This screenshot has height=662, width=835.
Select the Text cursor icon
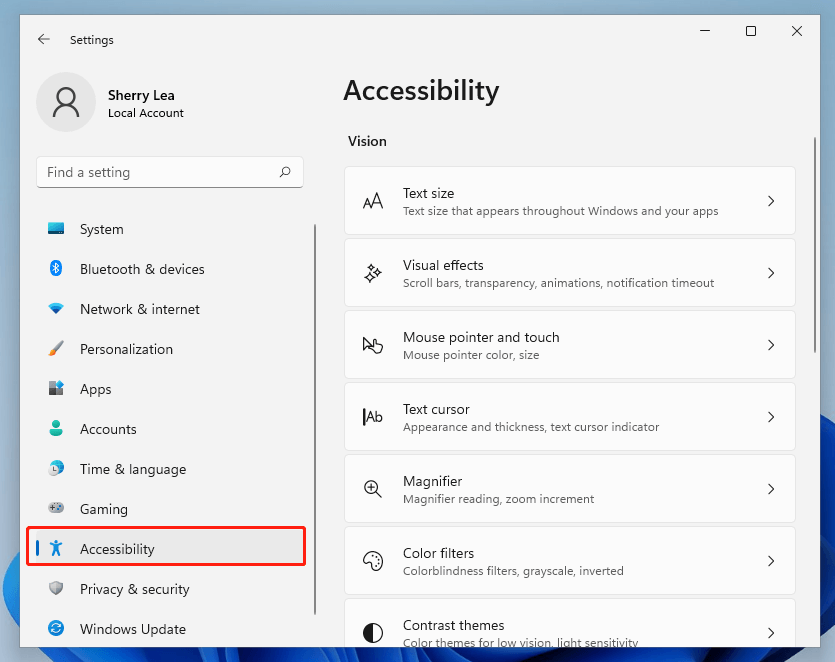tap(373, 416)
